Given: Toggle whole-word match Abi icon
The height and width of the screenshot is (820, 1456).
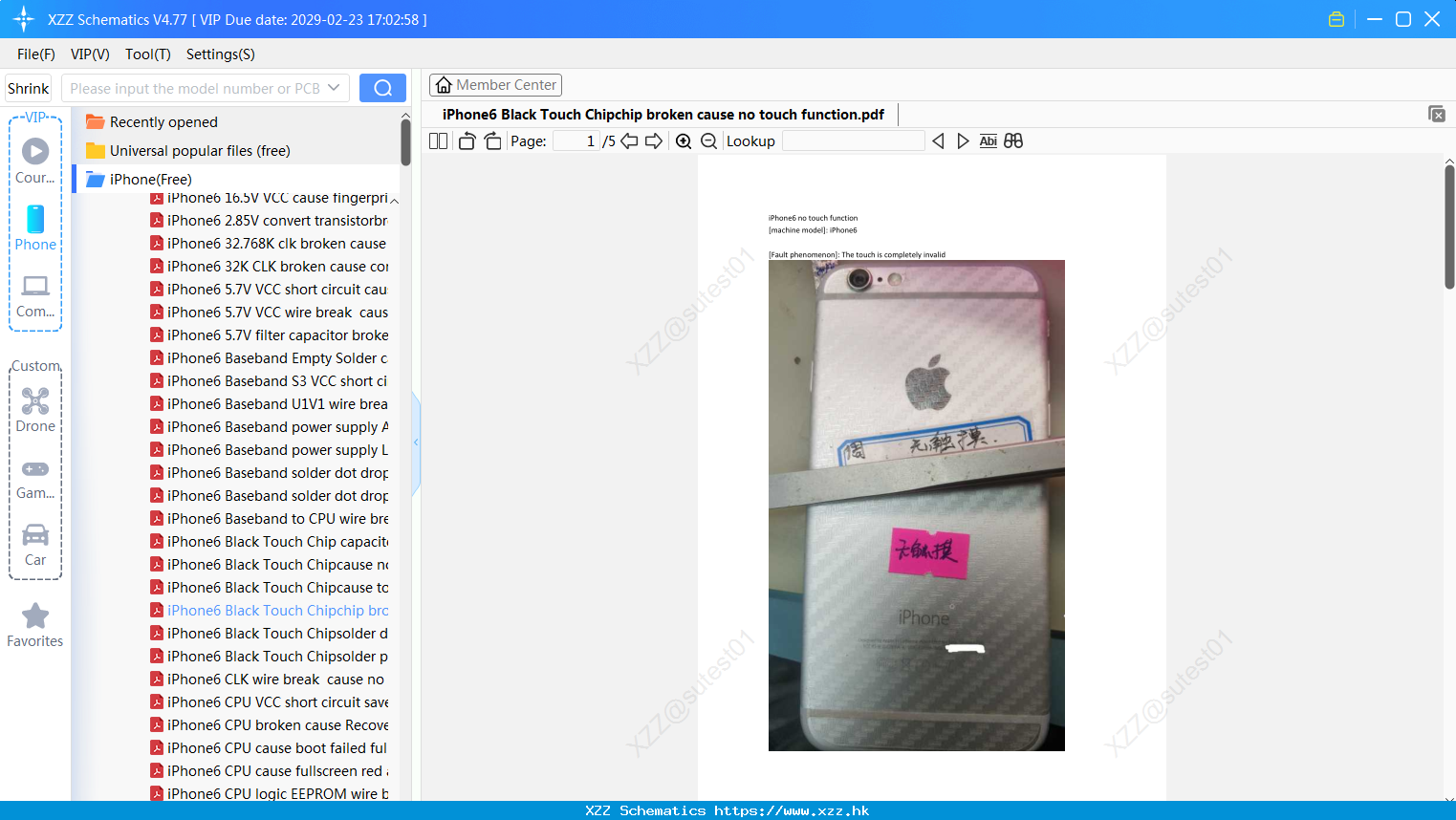Looking at the screenshot, I should coord(989,140).
